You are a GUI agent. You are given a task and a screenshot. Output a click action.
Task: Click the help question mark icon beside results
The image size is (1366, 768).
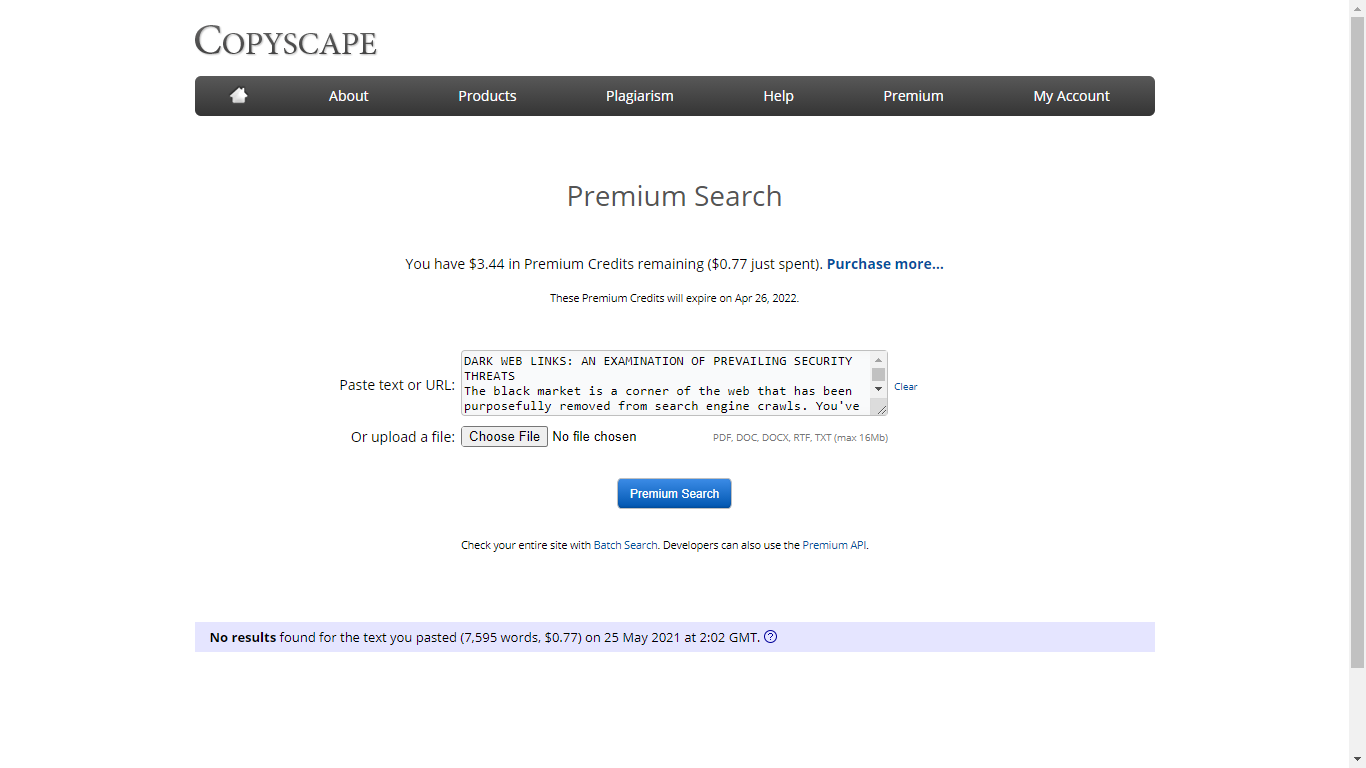pyautogui.click(x=770, y=637)
